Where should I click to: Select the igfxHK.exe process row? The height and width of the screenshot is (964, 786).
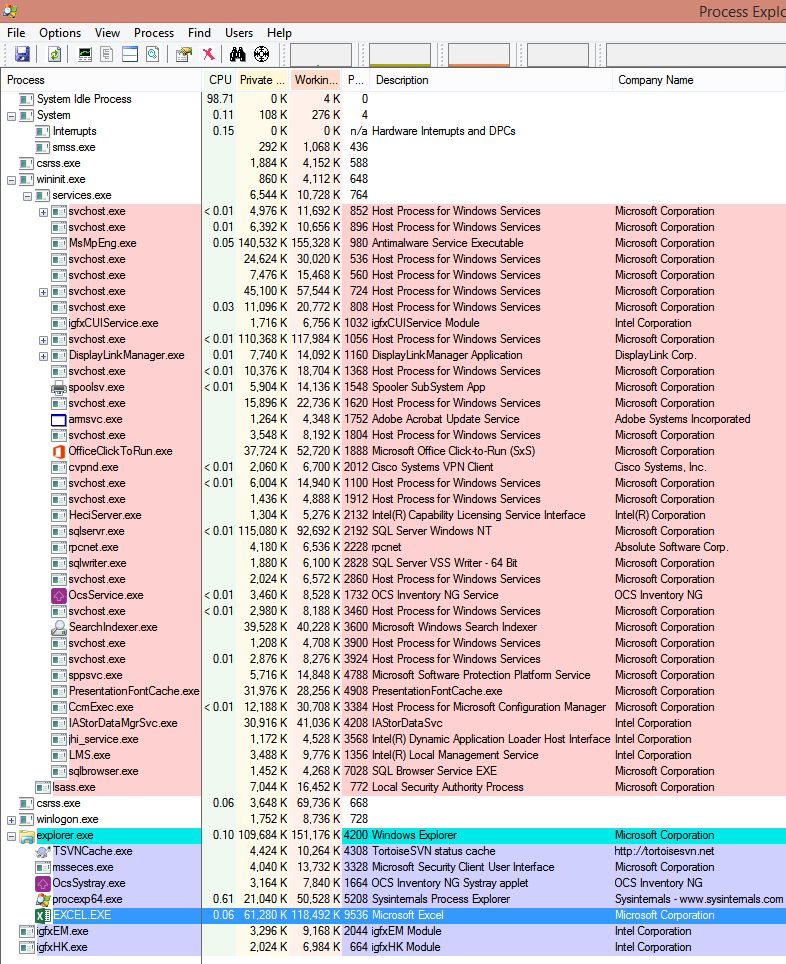tap(394, 947)
